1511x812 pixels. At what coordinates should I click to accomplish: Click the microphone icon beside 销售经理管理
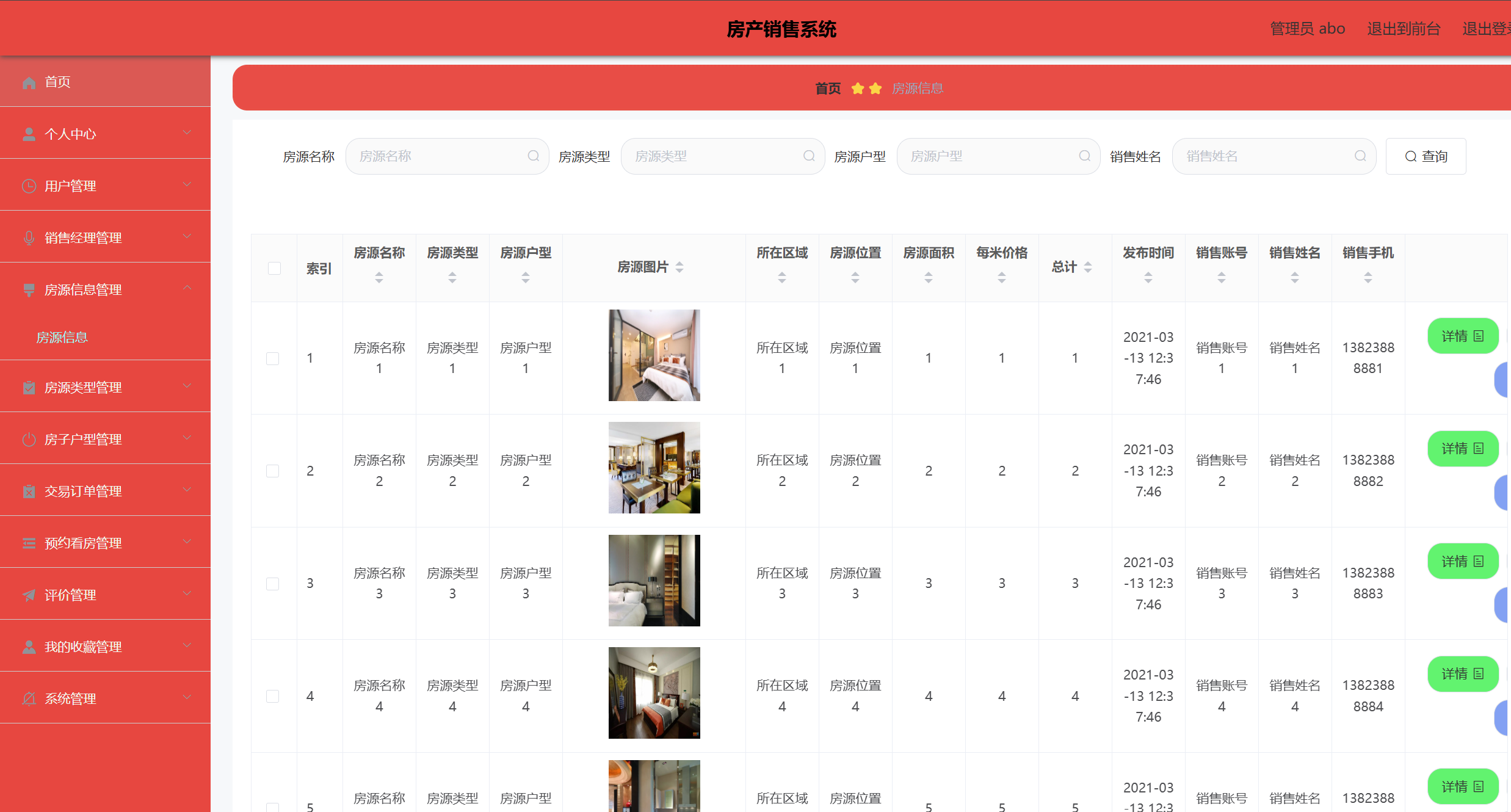click(x=29, y=238)
